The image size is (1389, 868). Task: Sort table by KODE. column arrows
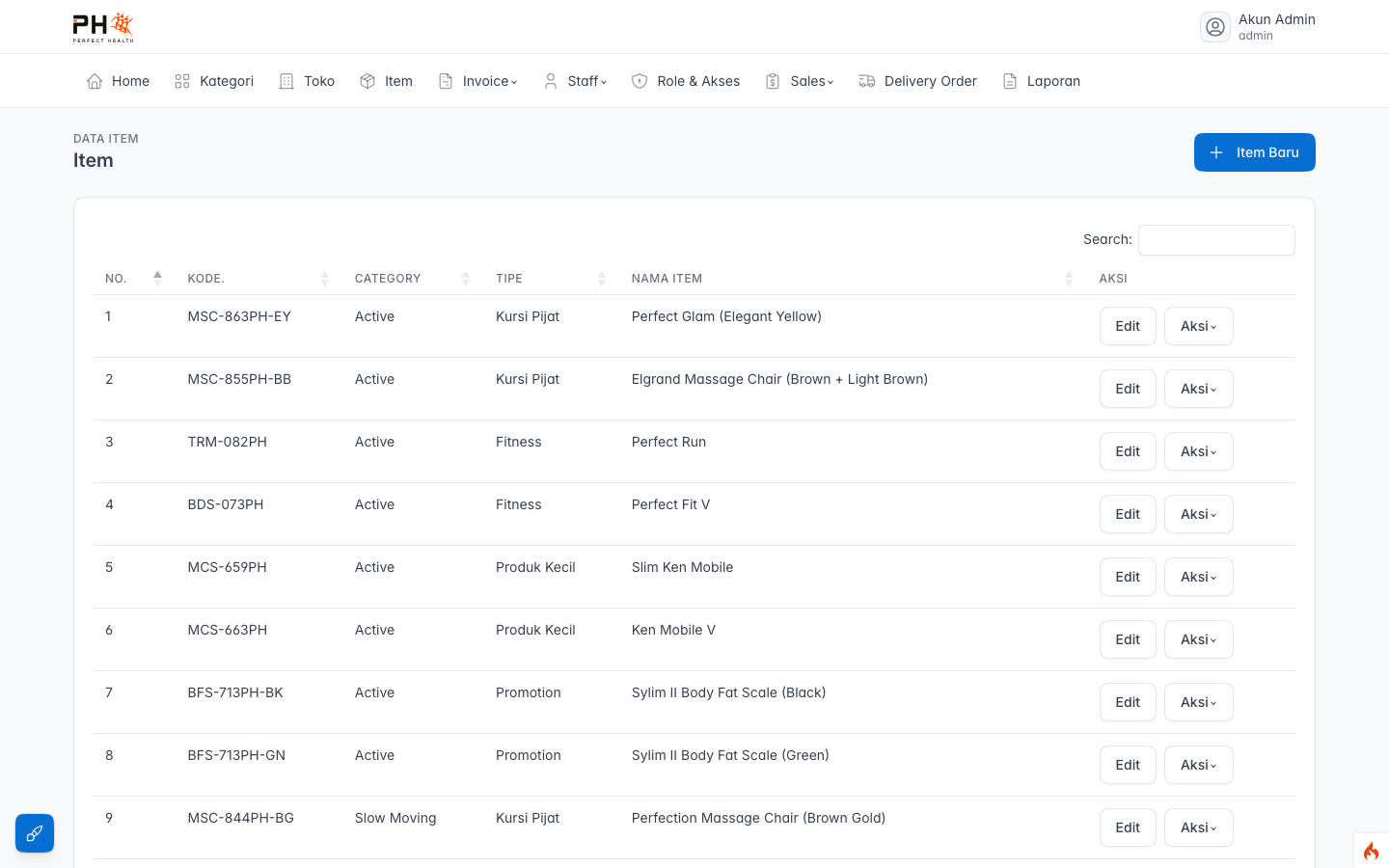(x=325, y=279)
